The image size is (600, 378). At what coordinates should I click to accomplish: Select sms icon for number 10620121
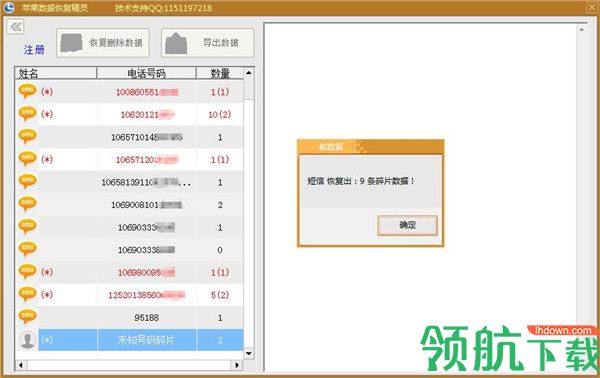click(x=28, y=114)
